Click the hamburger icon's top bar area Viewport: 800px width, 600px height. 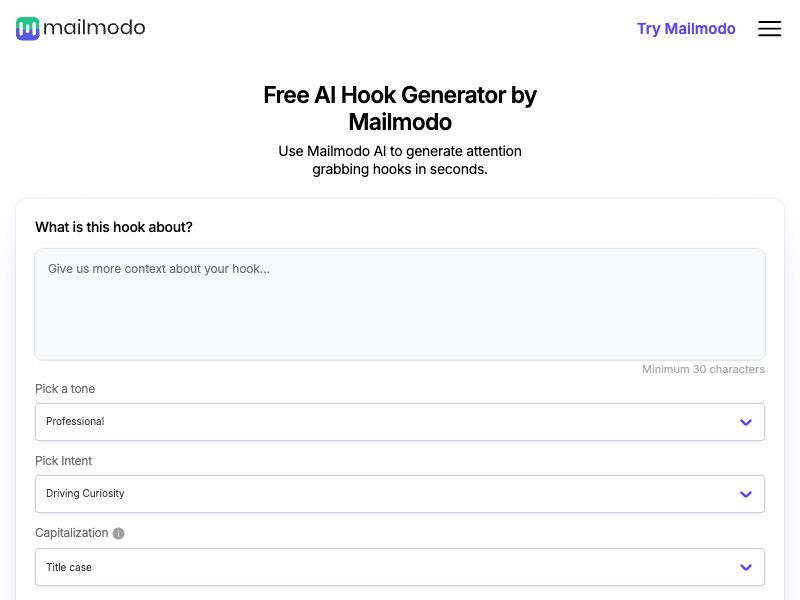(x=769, y=23)
